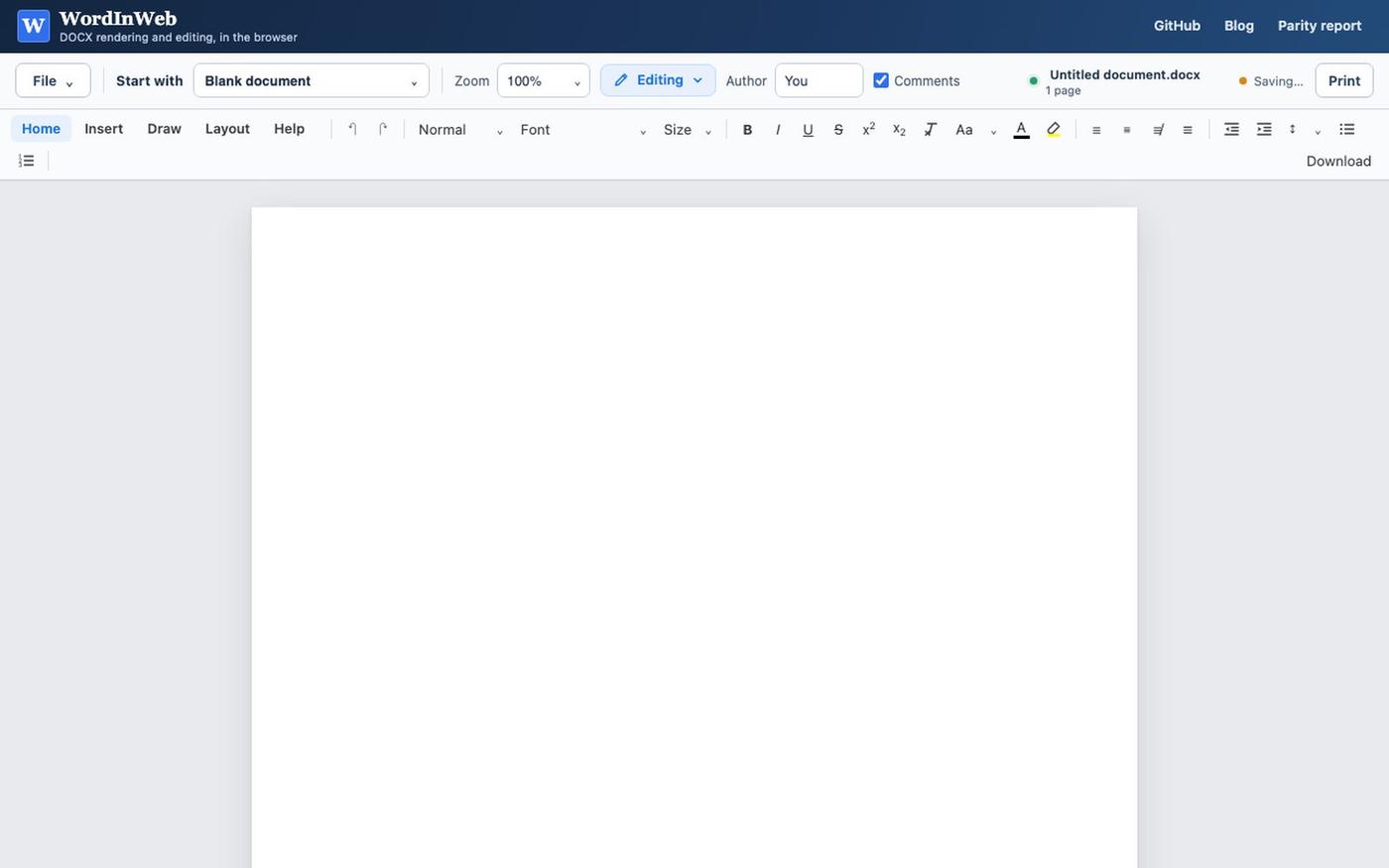Insert a numbered list
Viewport: 1389px width, 868px height.
pyautogui.click(x=27, y=161)
